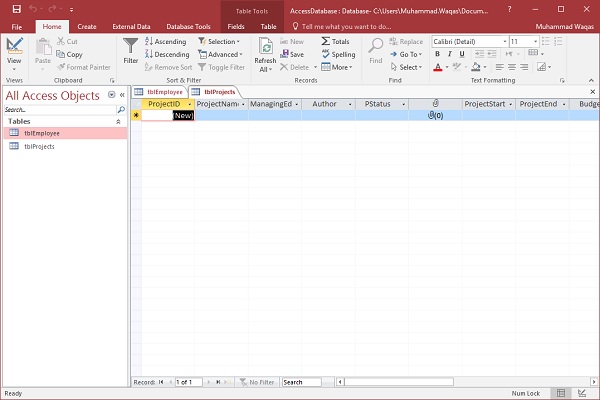Image resolution: width=600 pixels, height=400 pixels.
Task: Click the Go To button
Action: click(x=408, y=54)
